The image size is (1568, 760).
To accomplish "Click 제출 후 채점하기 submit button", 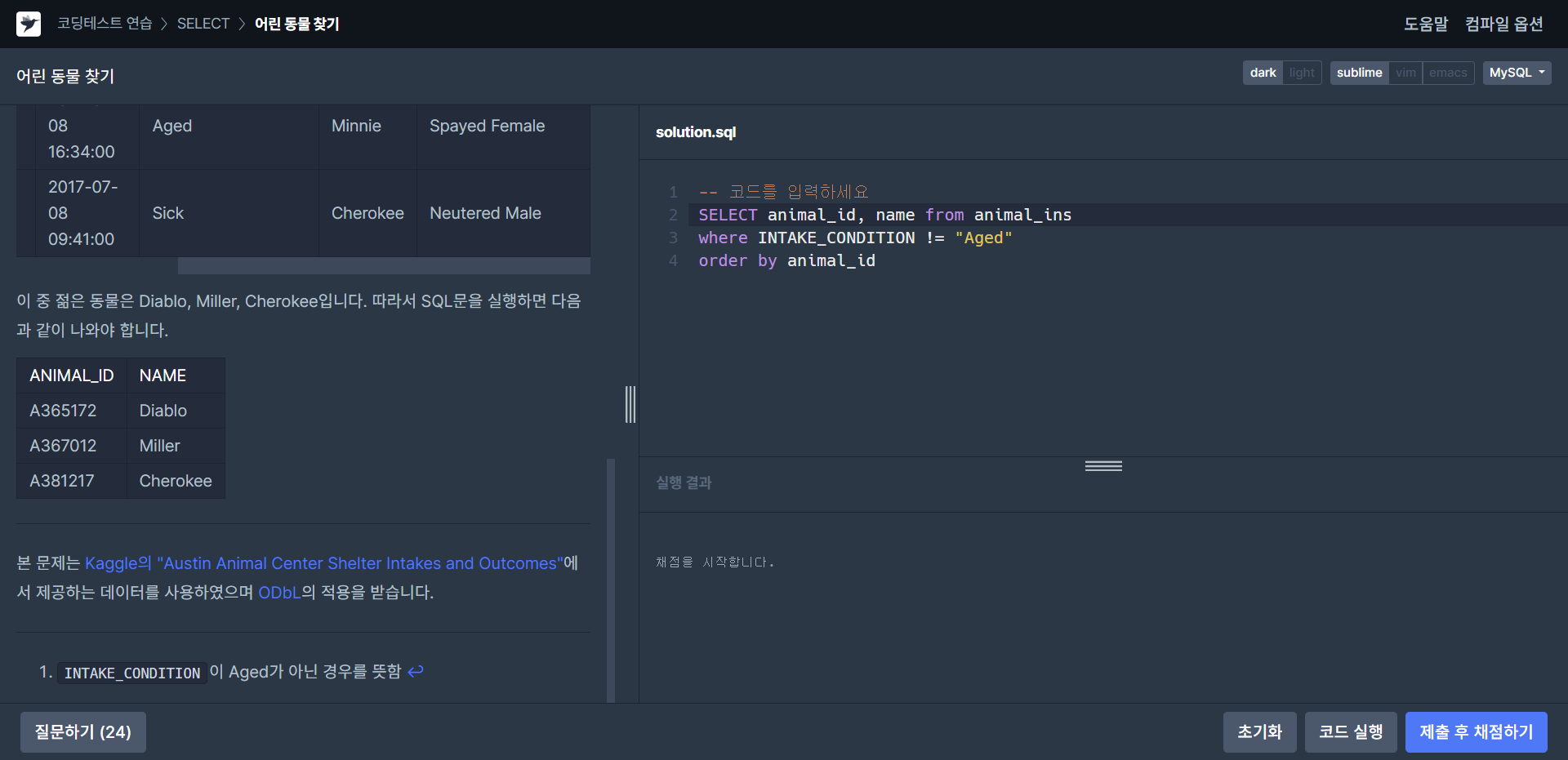I will (x=1477, y=732).
